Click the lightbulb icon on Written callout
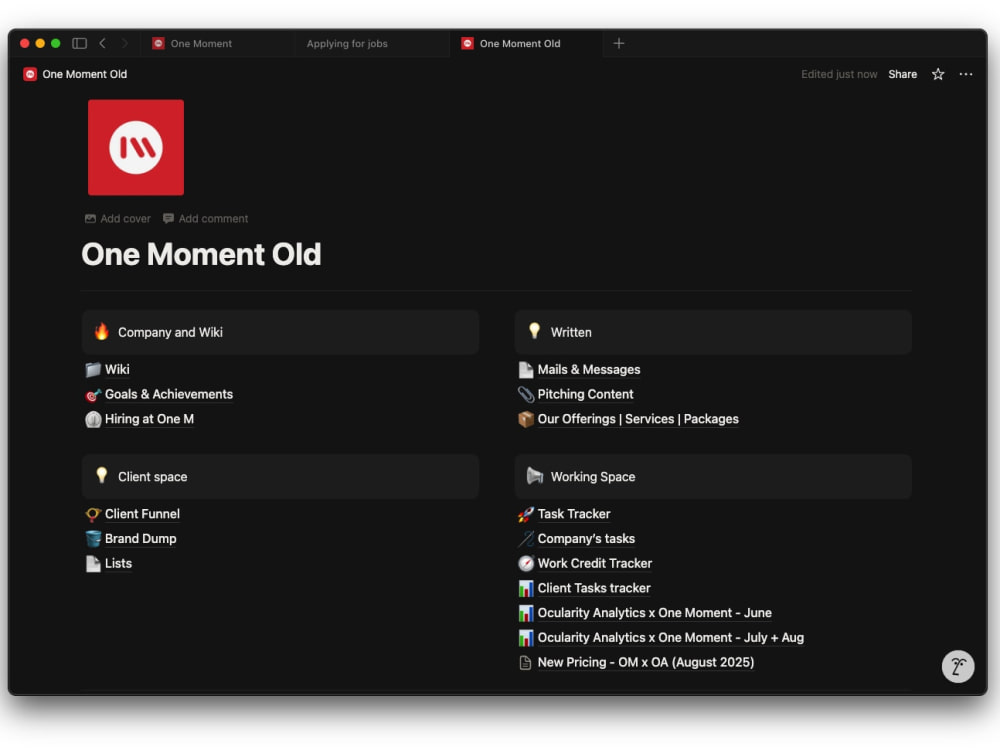The image size is (1000, 750). (534, 331)
